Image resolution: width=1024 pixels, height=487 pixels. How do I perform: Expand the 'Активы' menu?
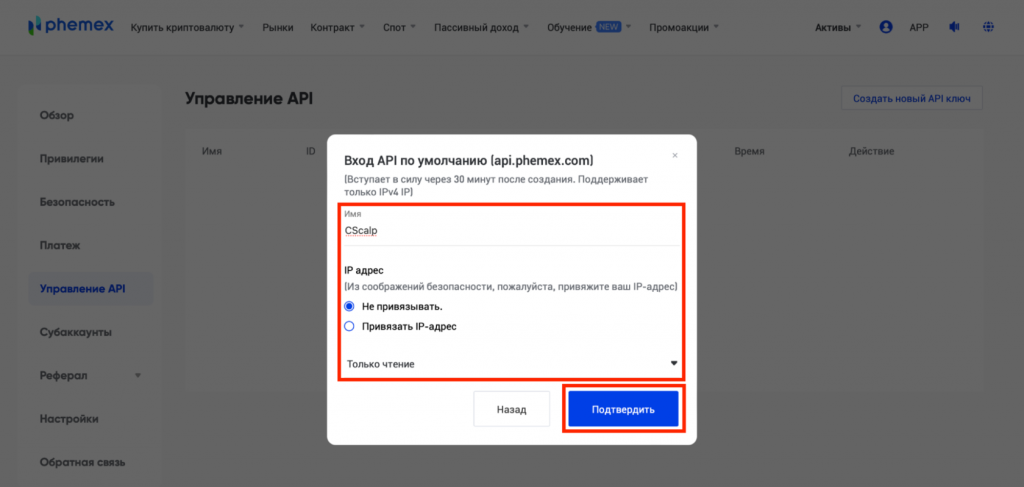click(839, 27)
